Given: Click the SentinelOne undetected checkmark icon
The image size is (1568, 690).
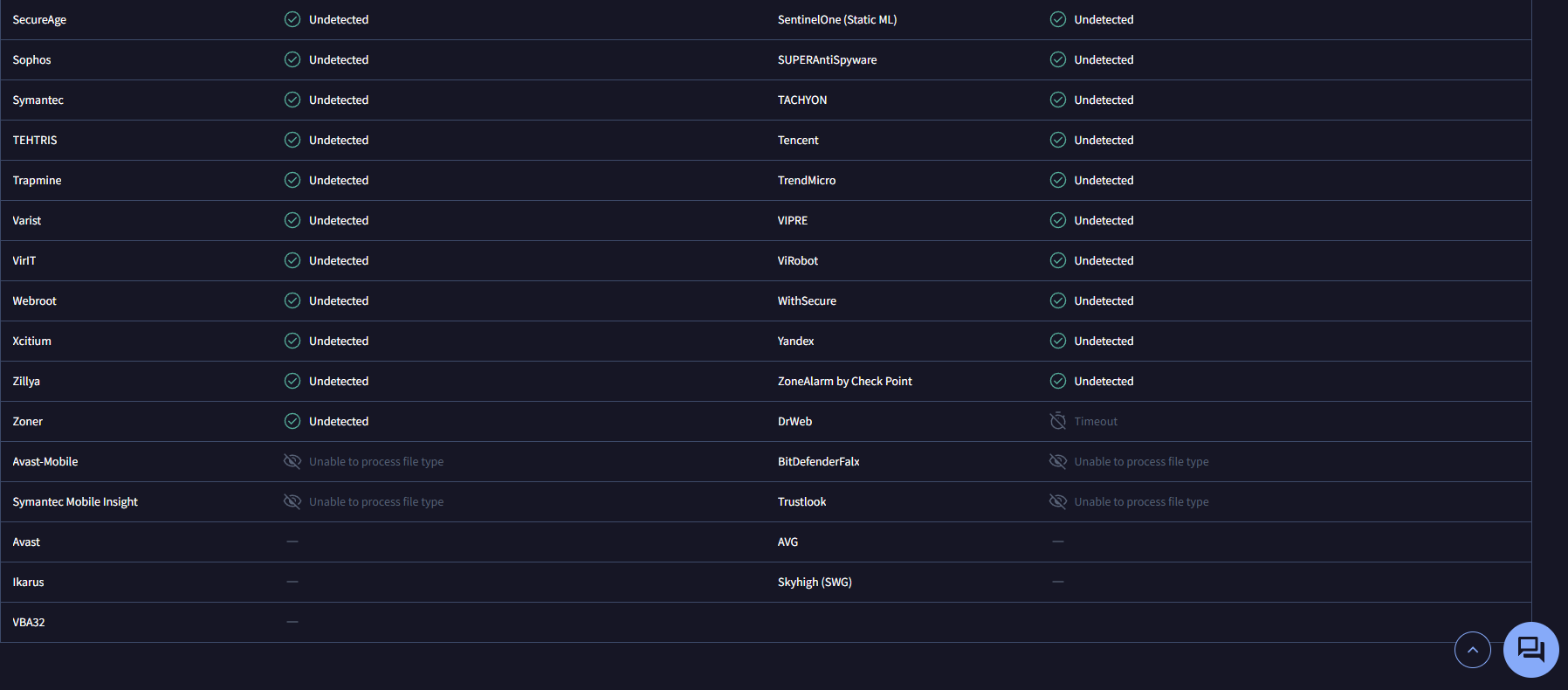Looking at the screenshot, I should (1058, 19).
